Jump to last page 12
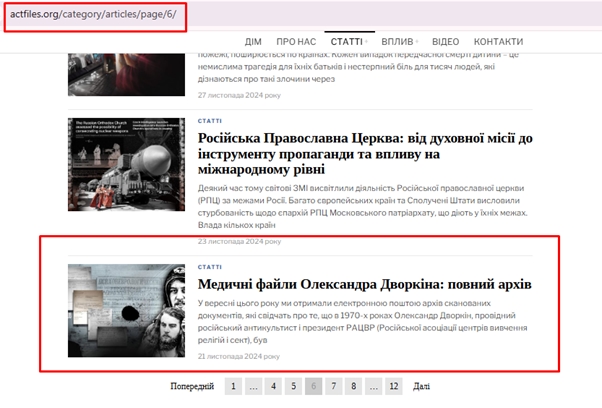The height and width of the screenshot is (408, 602). 394,386
